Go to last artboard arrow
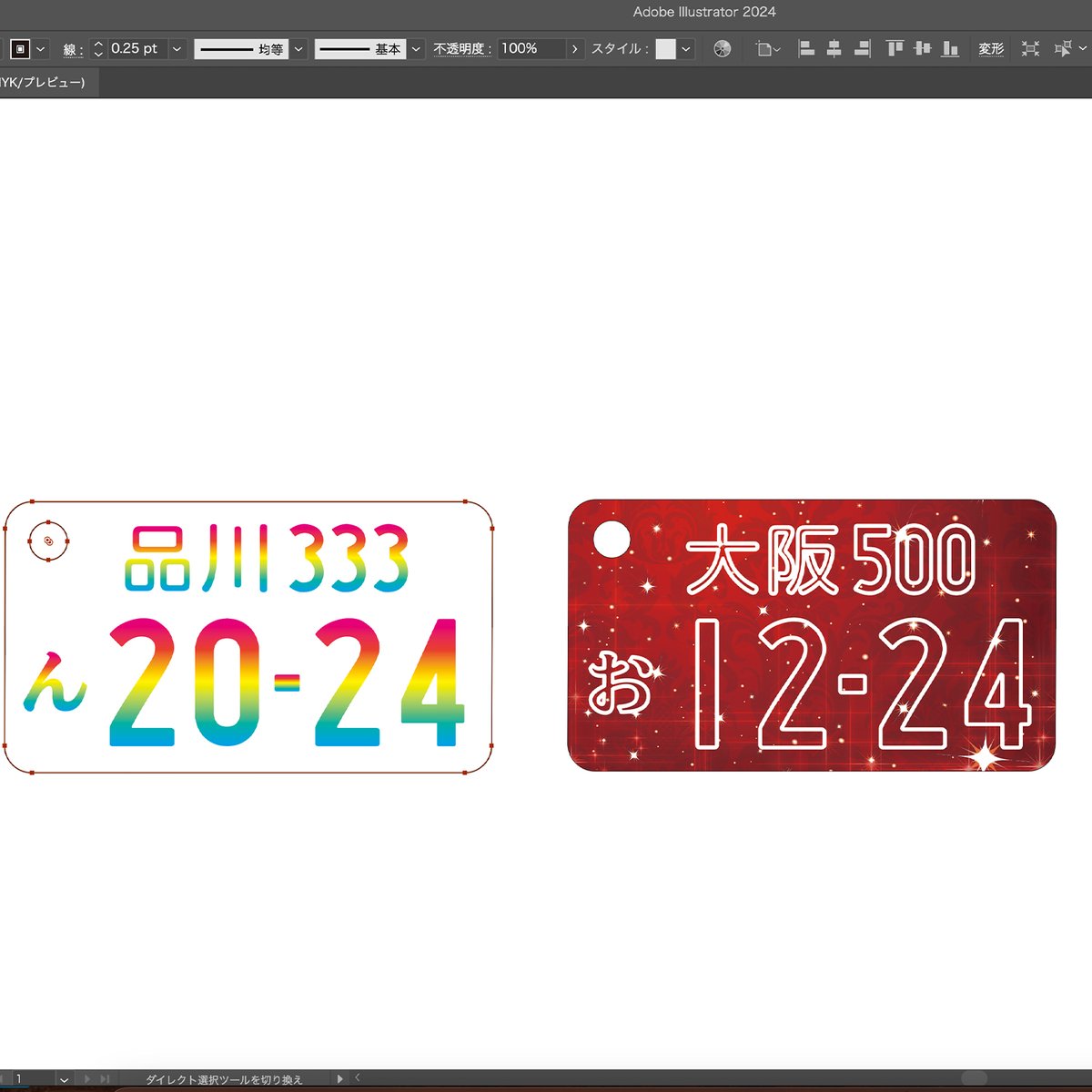 coord(105,1079)
